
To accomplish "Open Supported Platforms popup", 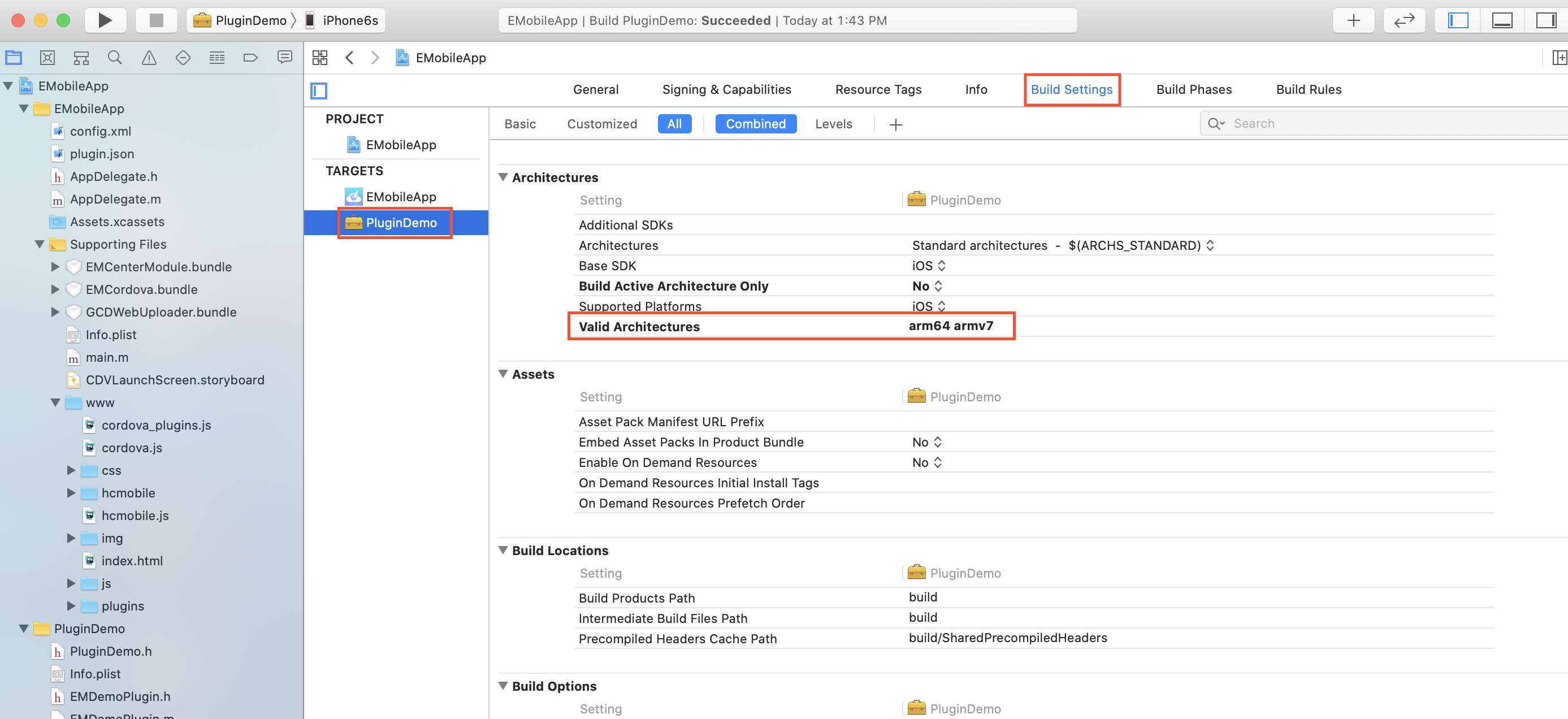I will click(928, 306).
